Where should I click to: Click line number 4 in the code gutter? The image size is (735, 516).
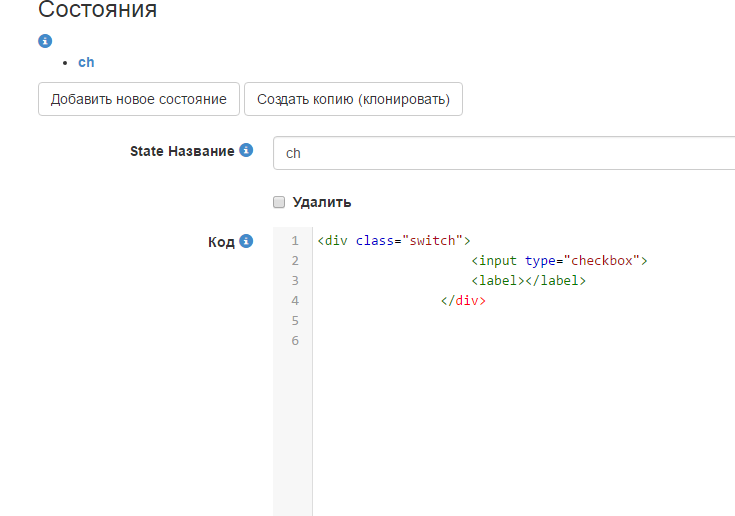point(294,300)
